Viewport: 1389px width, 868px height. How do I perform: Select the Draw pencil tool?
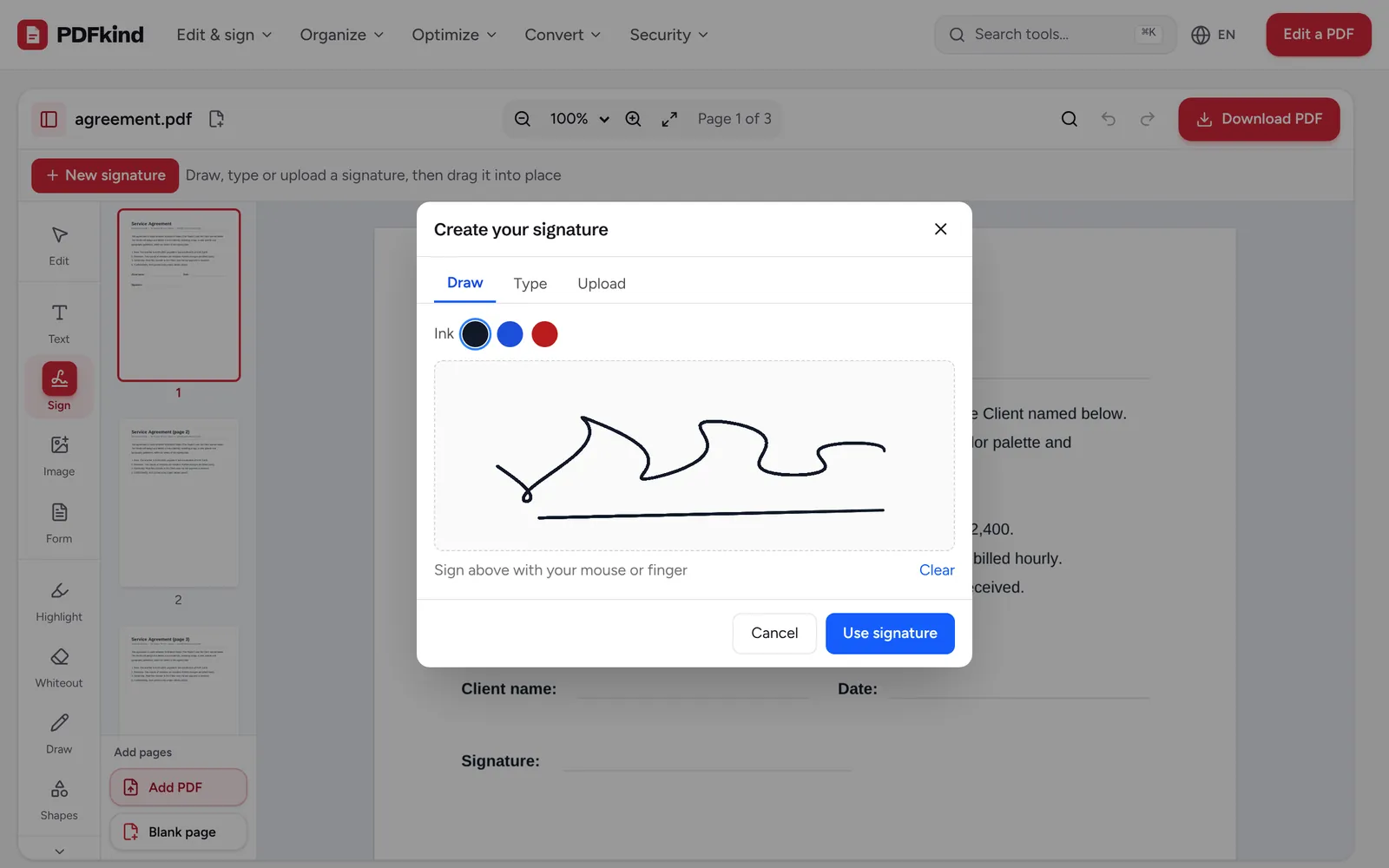[x=59, y=734]
